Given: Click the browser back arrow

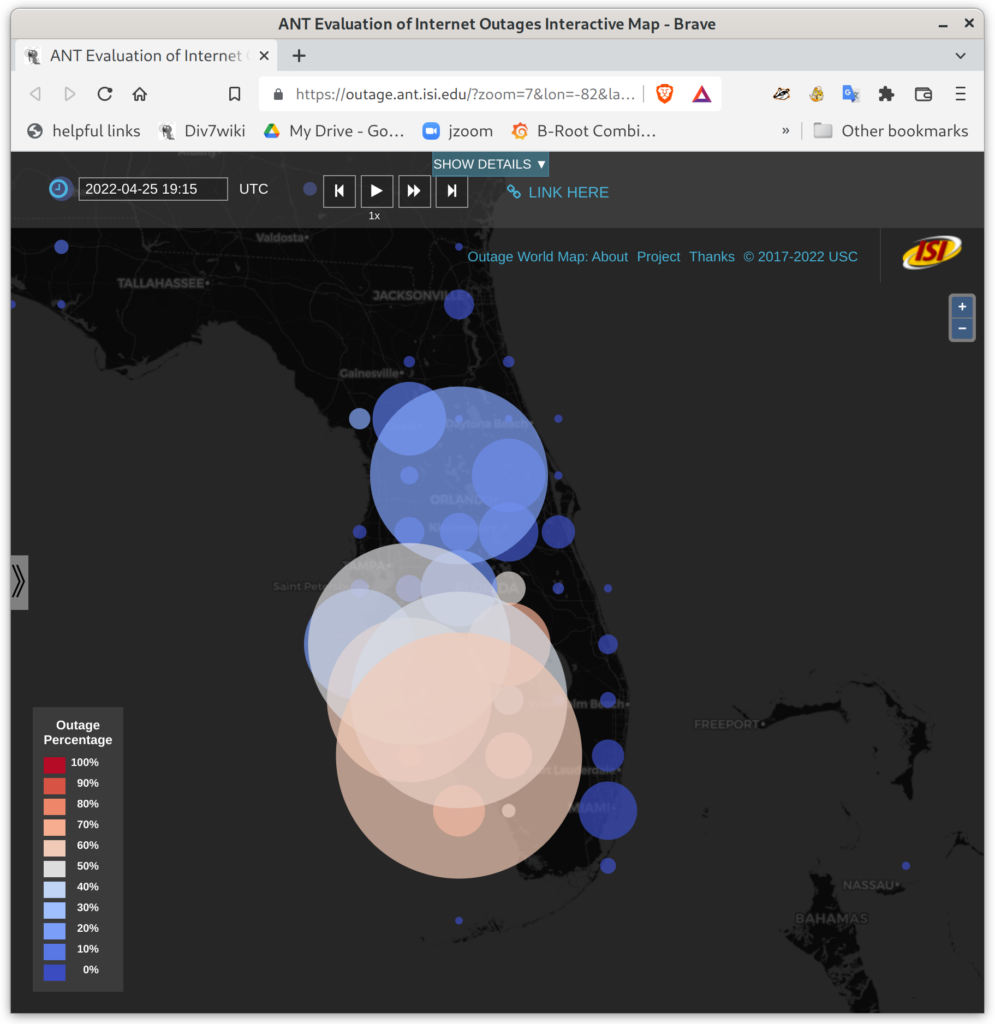Looking at the screenshot, I should tap(36, 94).
